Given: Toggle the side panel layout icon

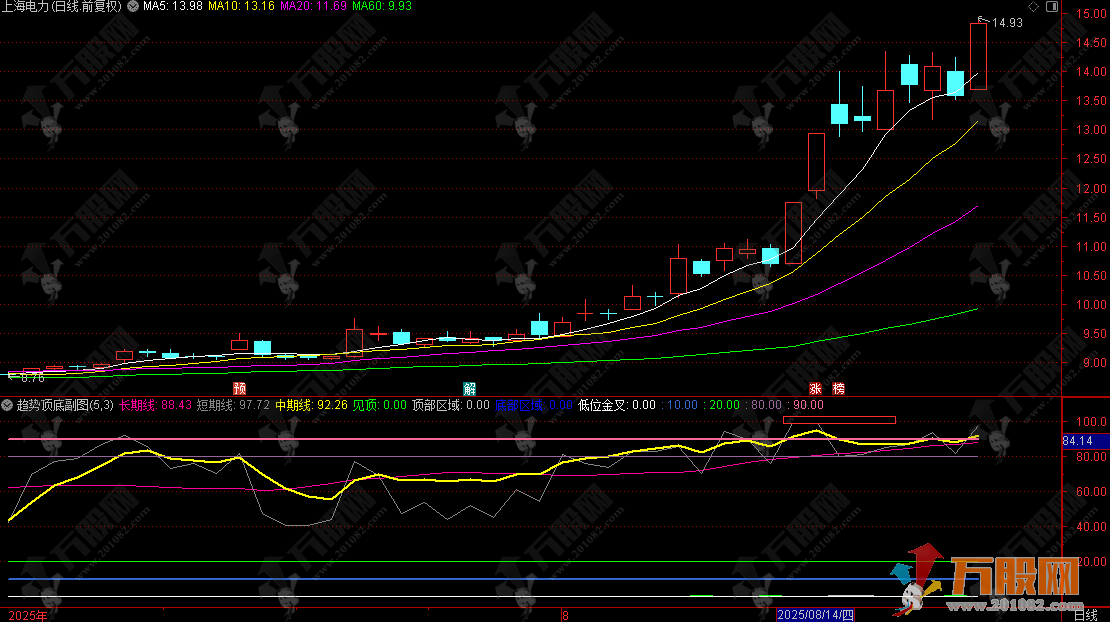Looking at the screenshot, I should click(x=1052, y=6).
